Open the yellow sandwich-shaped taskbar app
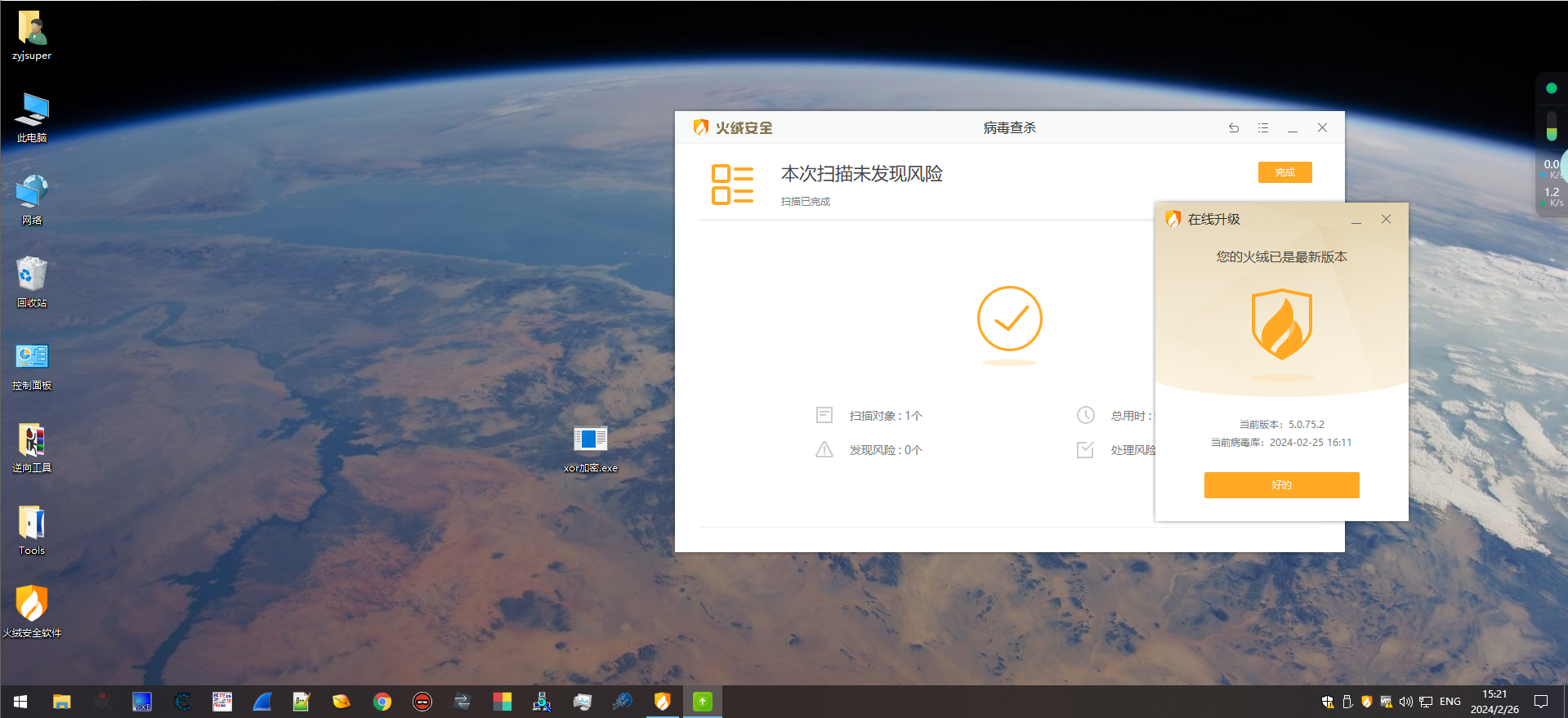Screen dimensions: 1568x718 coord(342,702)
